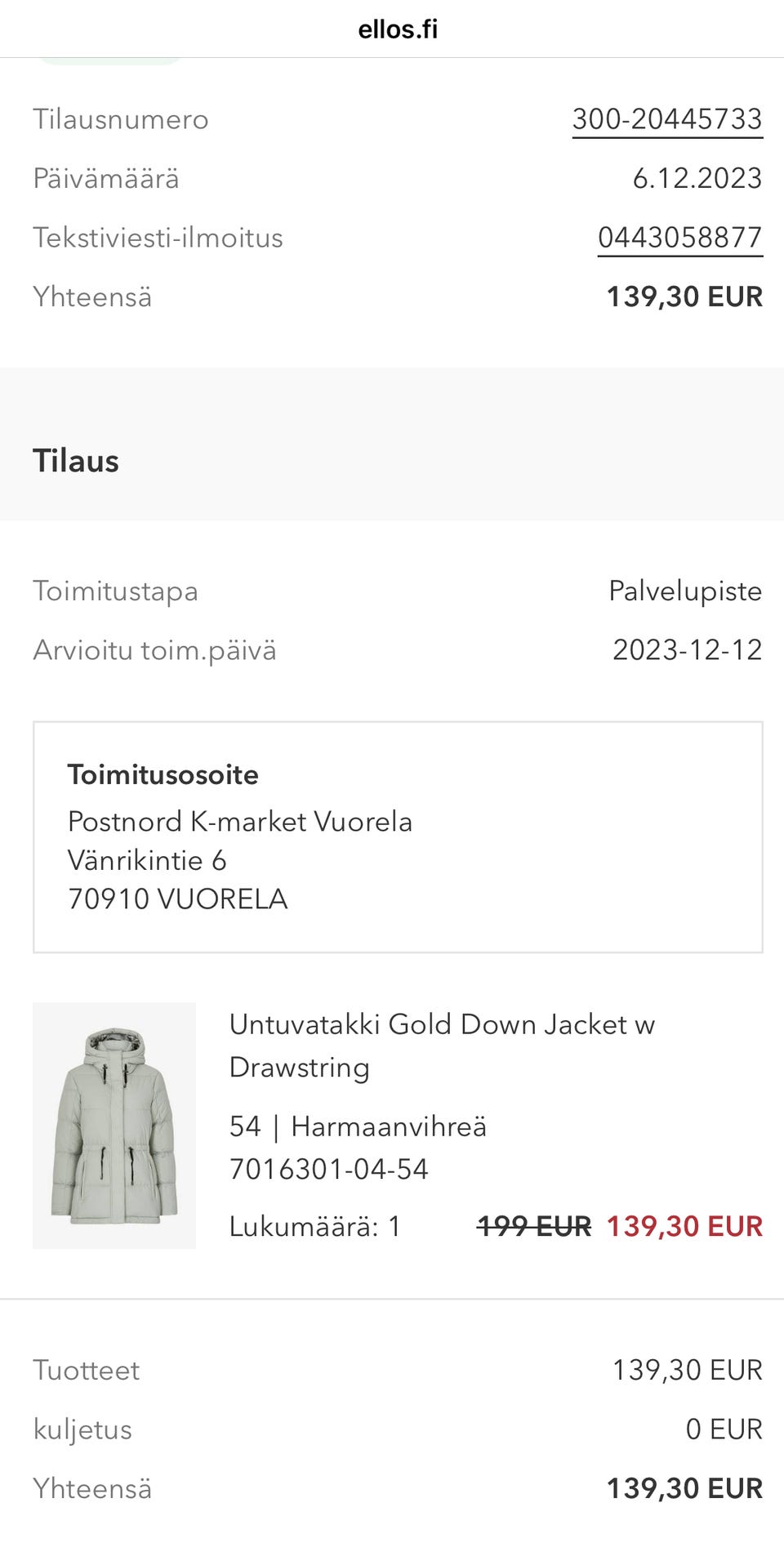Click the Toimitusosoite heading in address box
Screen dimensions: 784x1543
[163, 774]
